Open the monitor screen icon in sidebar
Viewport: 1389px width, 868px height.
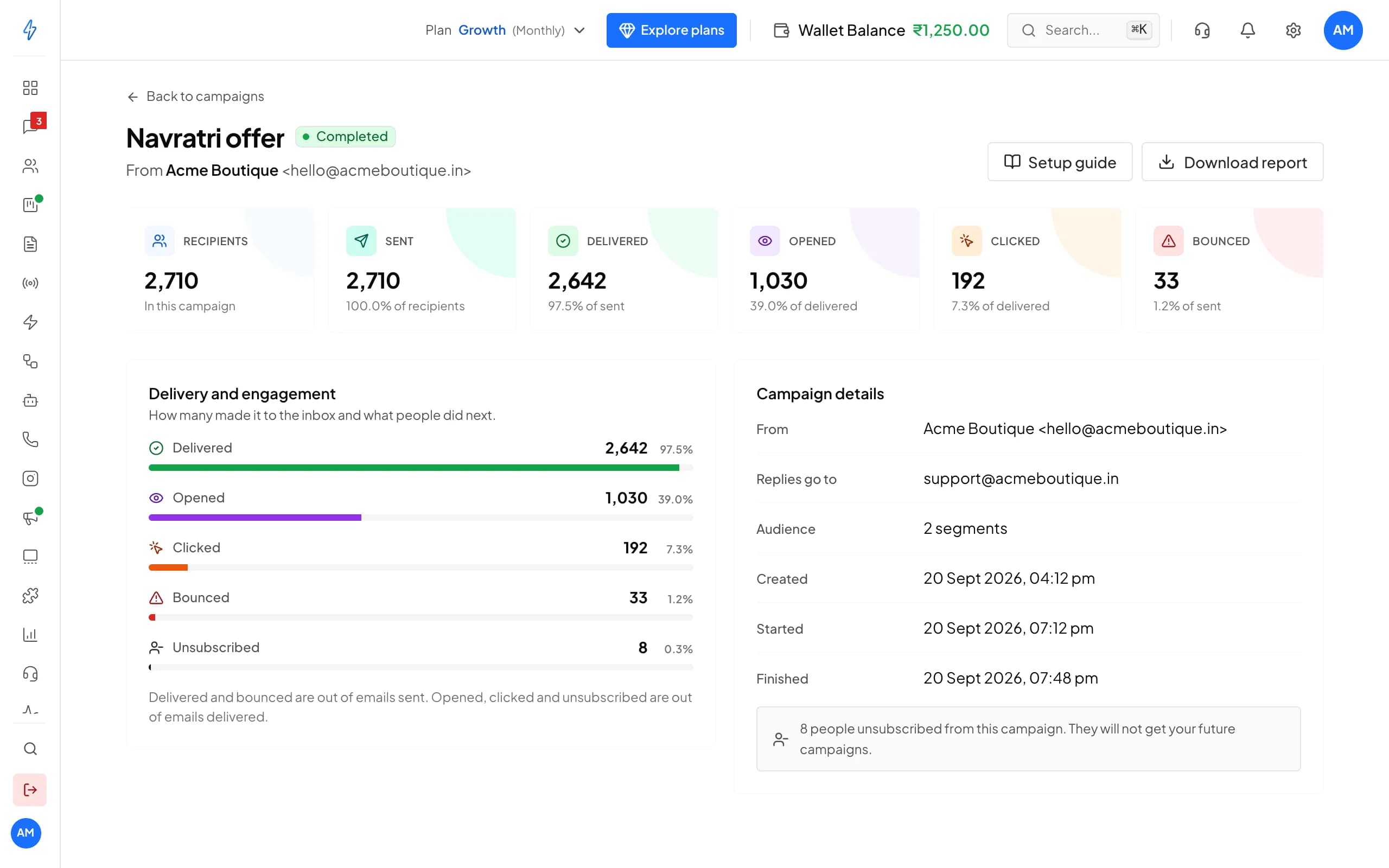coord(30,556)
